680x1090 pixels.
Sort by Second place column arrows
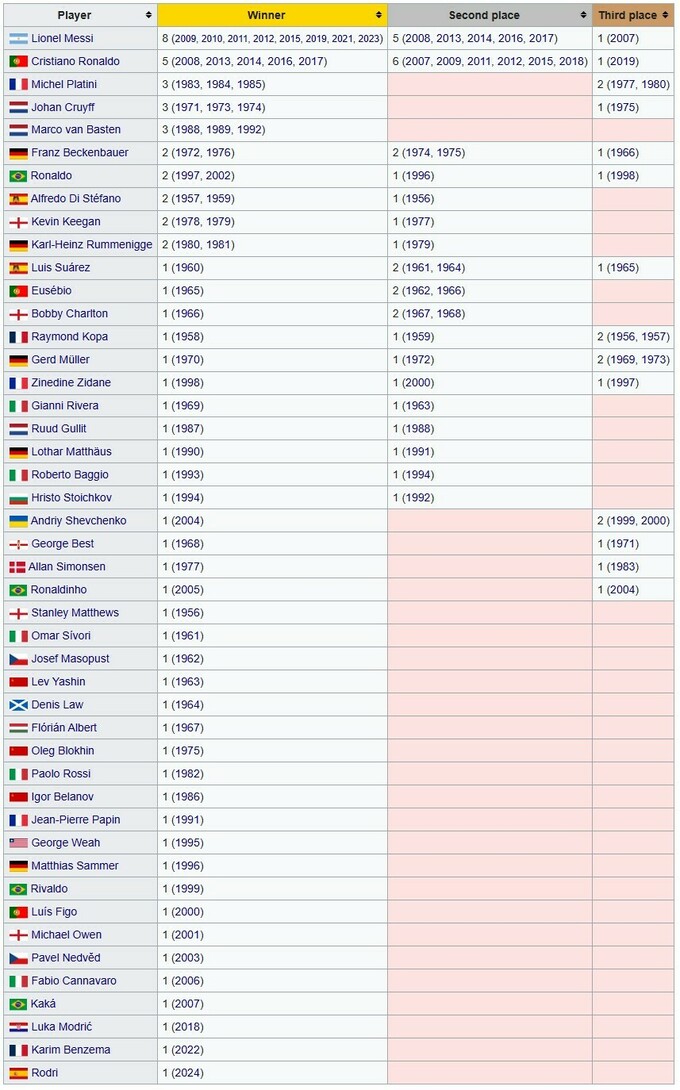(584, 15)
